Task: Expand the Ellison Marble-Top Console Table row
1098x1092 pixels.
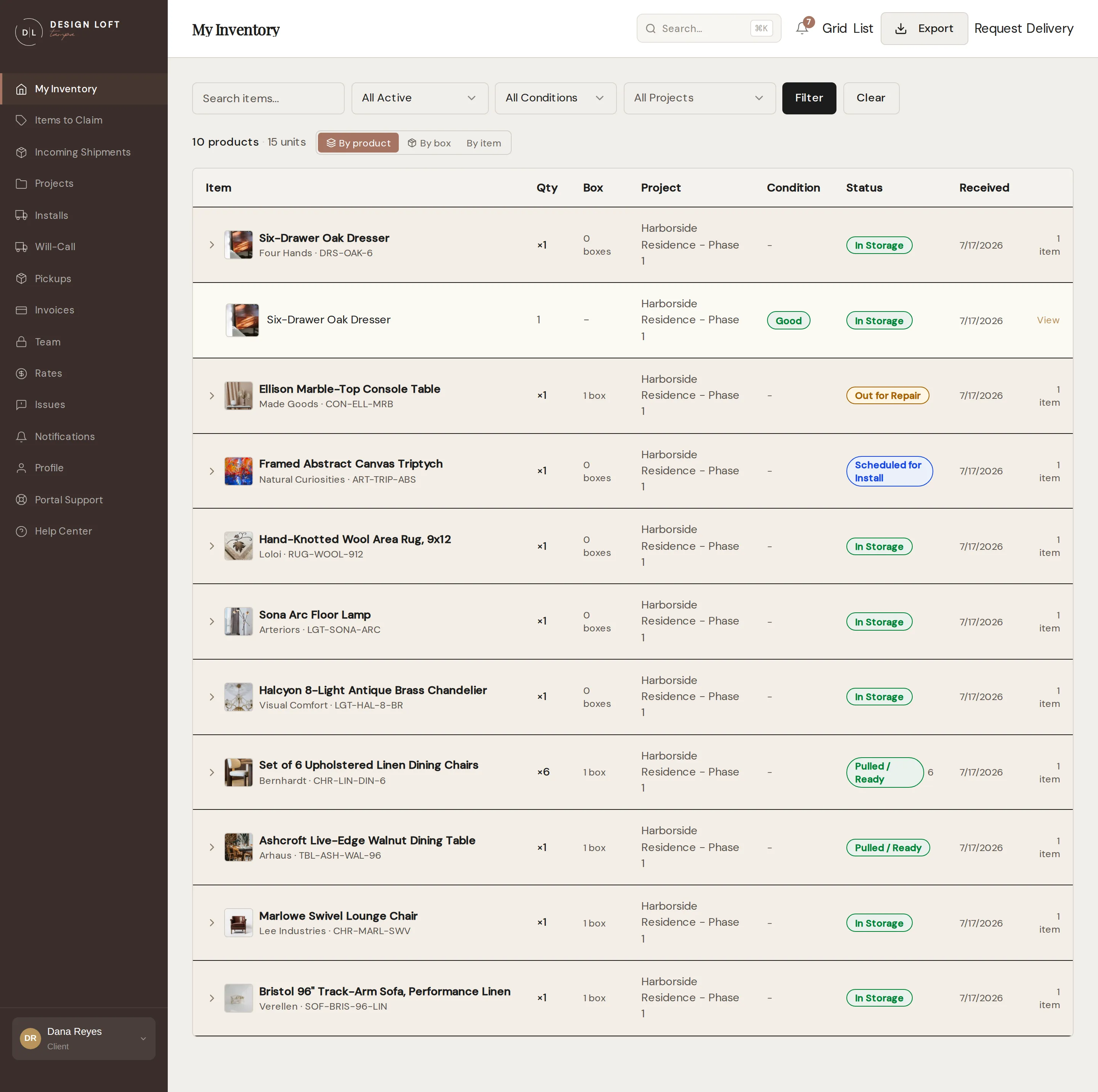Action: click(212, 396)
